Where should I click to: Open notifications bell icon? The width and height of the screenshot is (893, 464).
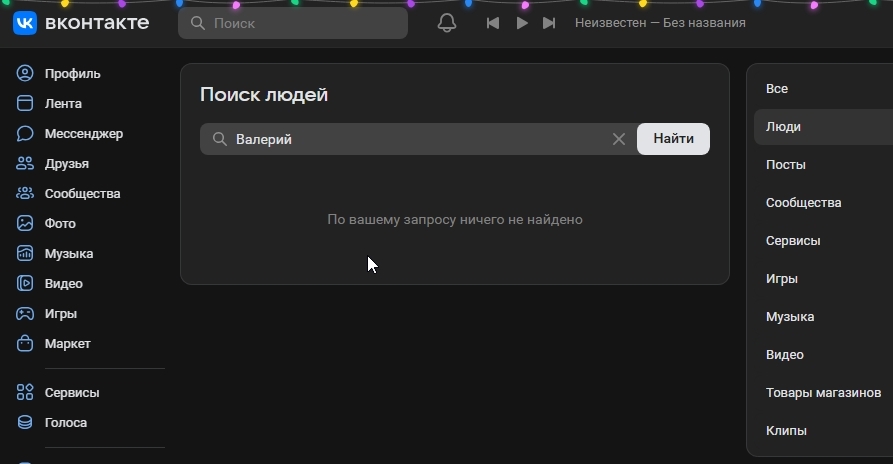click(447, 23)
